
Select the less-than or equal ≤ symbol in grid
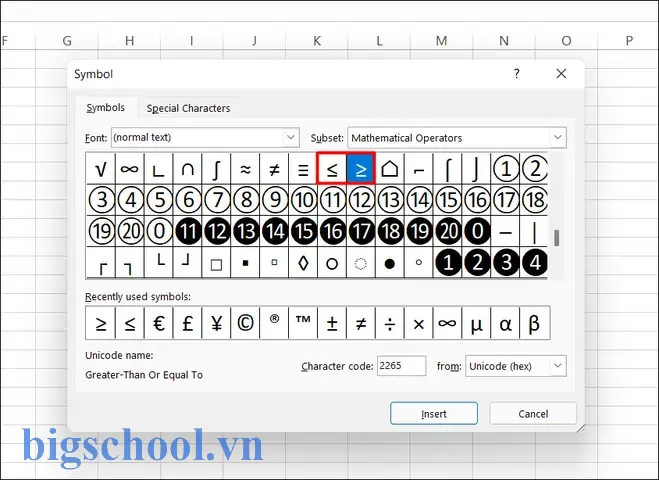click(x=332, y=169)
